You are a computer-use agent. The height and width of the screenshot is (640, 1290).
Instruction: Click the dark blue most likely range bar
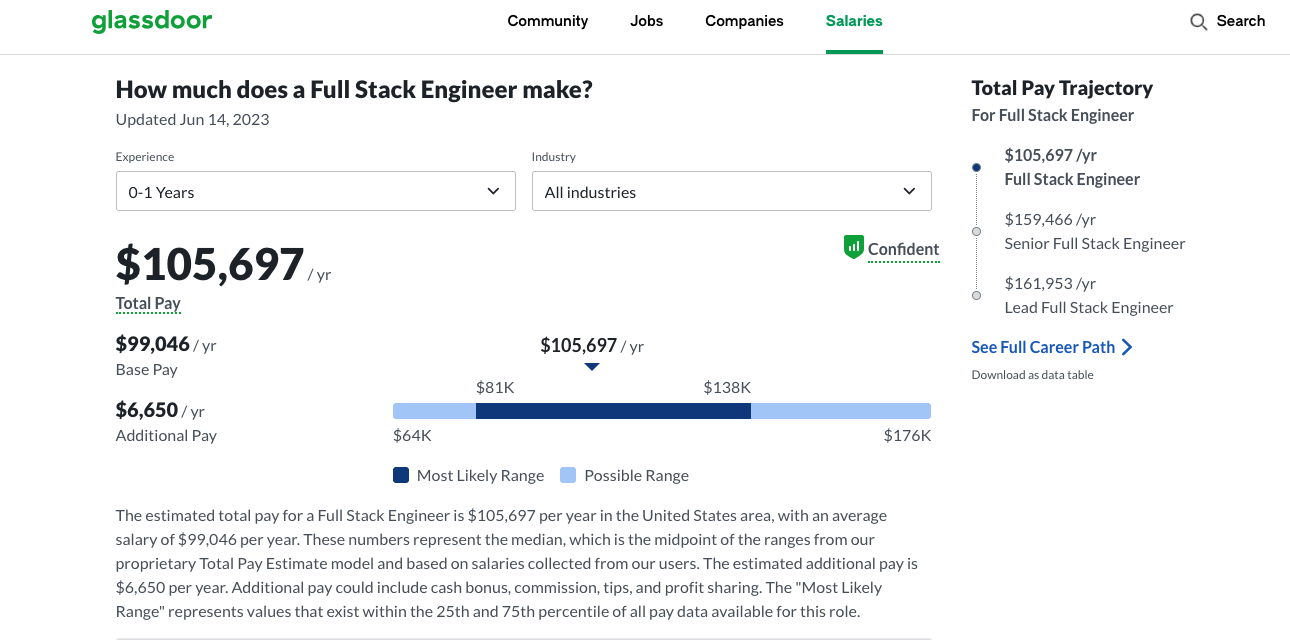point(613,411)
